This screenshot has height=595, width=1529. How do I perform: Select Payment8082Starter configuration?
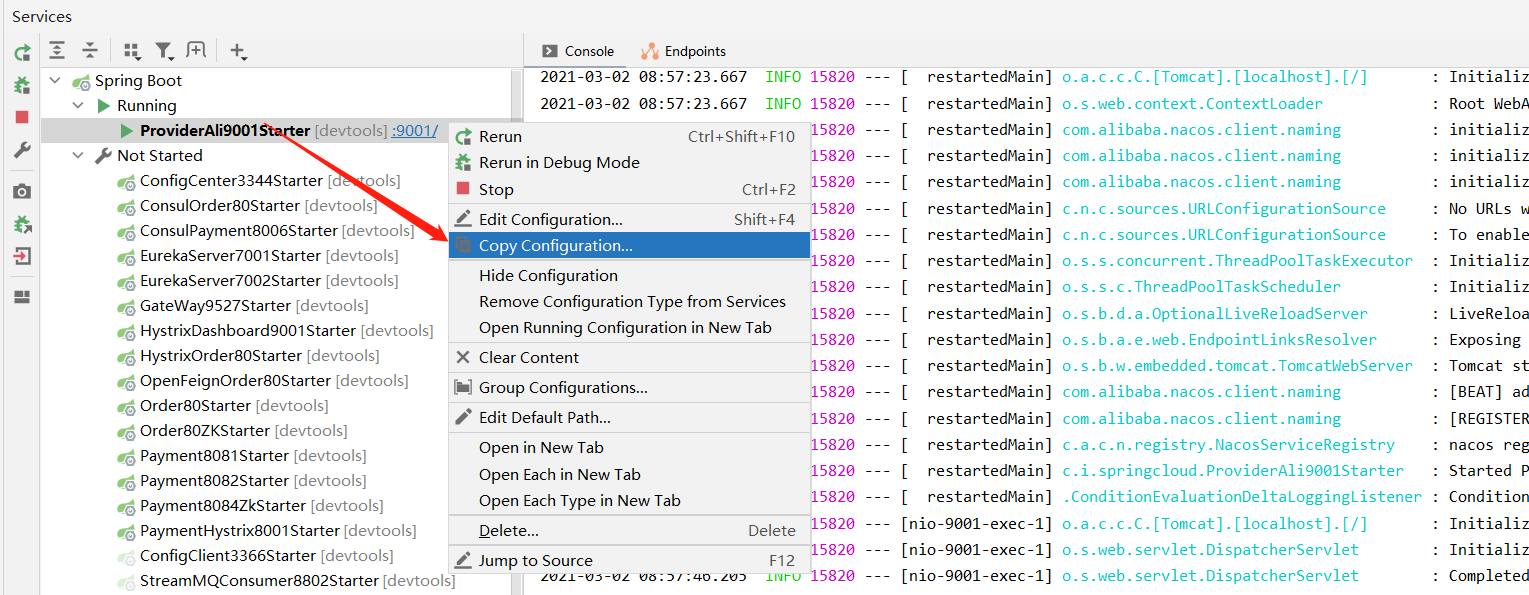tap(214, 481)
